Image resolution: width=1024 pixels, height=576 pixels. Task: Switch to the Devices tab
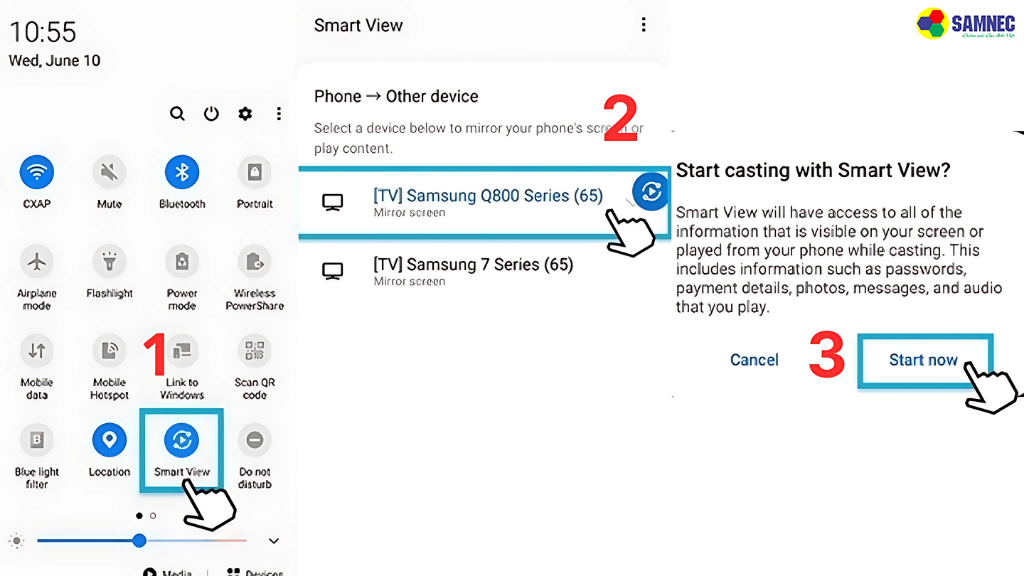coord(253,572)
